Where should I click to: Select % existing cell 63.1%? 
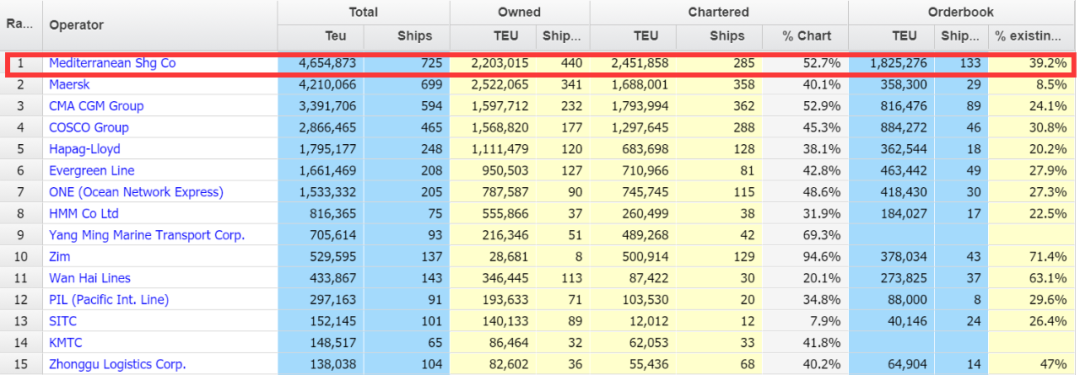[x=1031, y=278]
